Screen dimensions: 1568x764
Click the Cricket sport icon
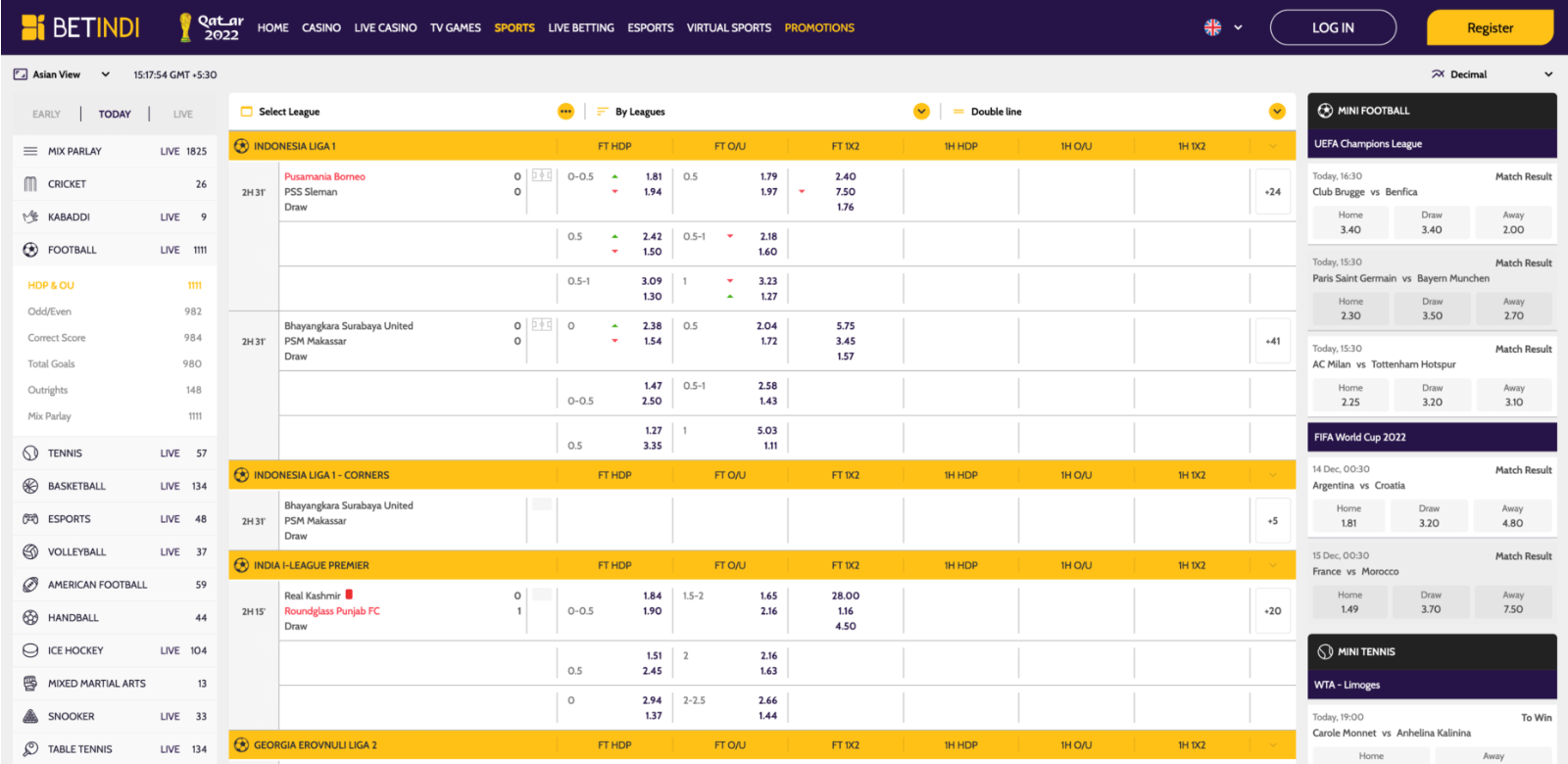coord(30,184)
